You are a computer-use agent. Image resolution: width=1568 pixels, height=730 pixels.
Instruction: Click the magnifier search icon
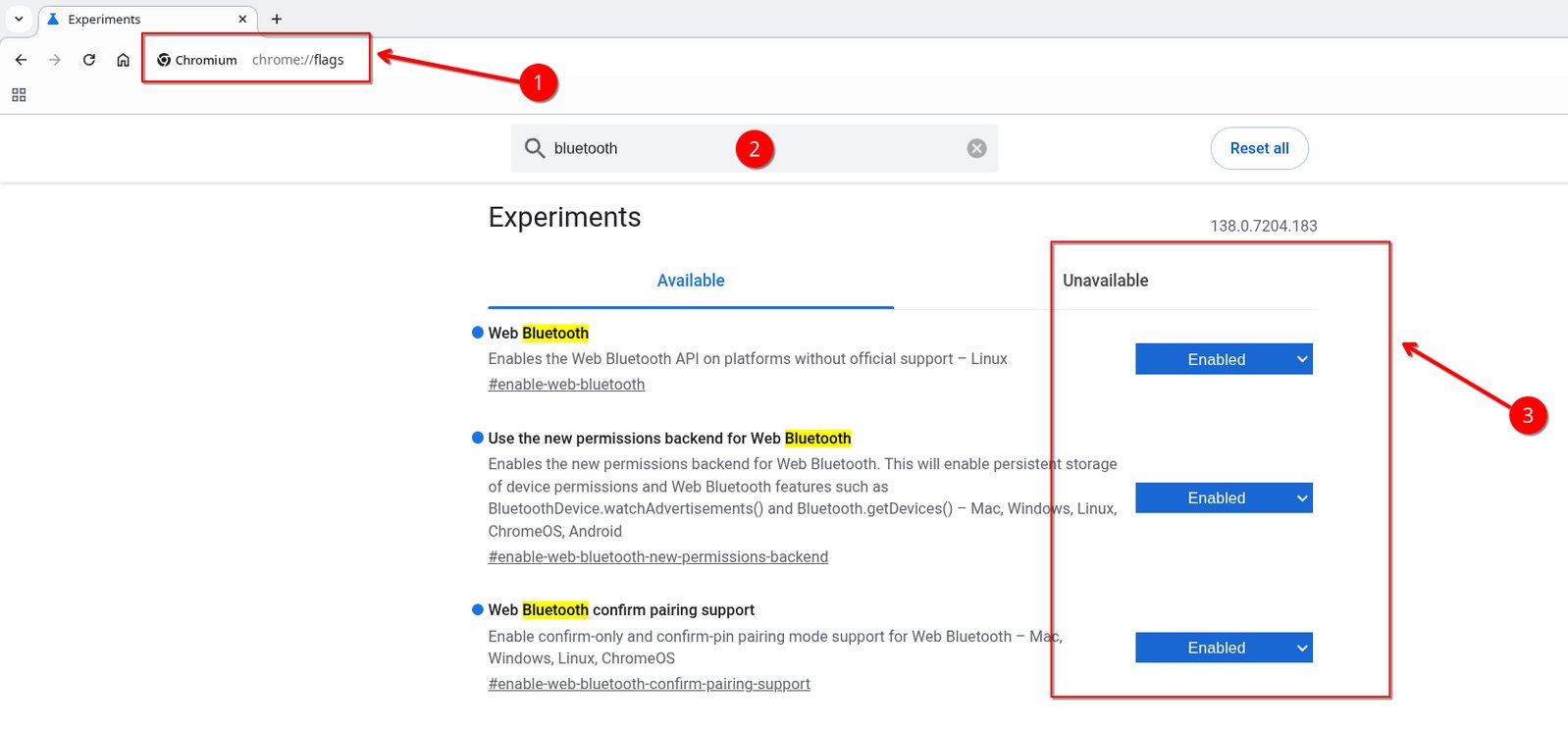[x=535, y=148]
